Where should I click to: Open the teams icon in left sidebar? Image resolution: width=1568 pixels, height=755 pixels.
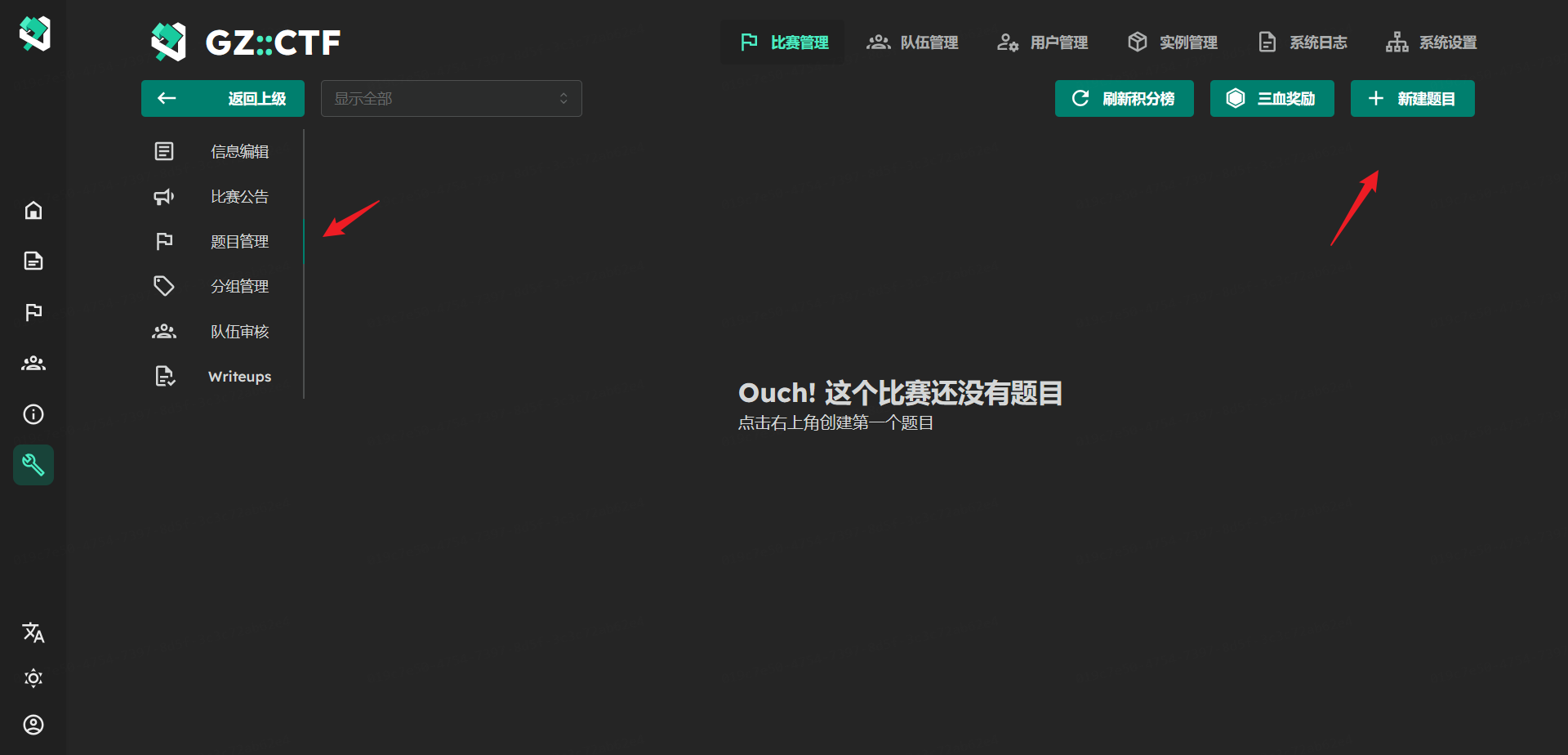pyautogui.click(x=33, y=364)
